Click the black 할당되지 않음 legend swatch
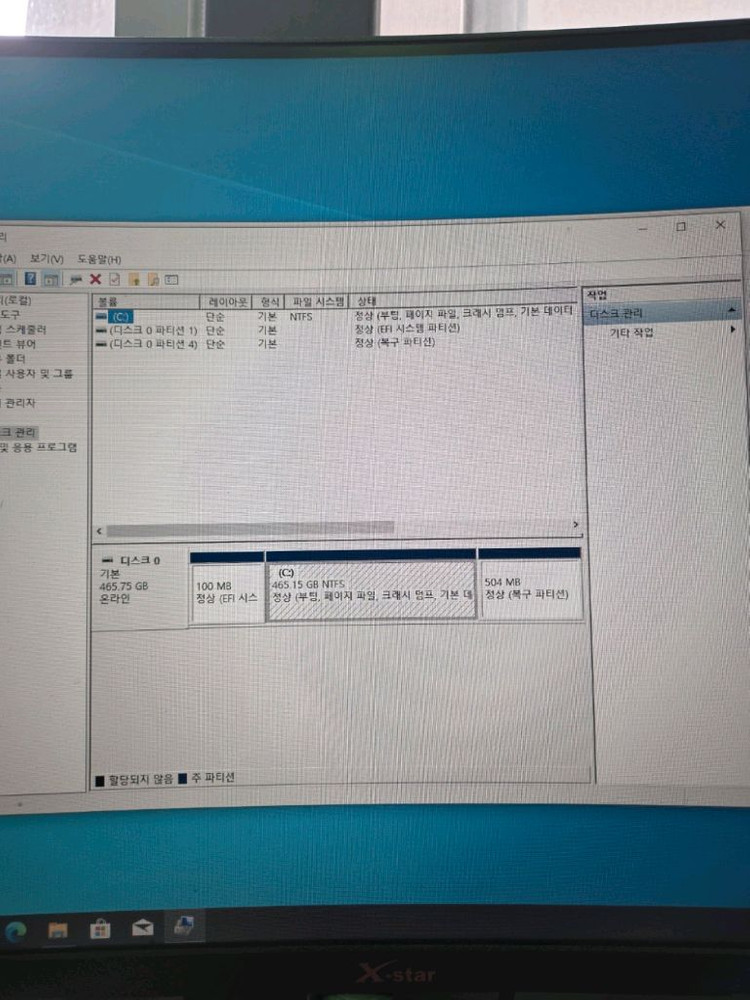 pyautogui.click(x=100, y=781)
